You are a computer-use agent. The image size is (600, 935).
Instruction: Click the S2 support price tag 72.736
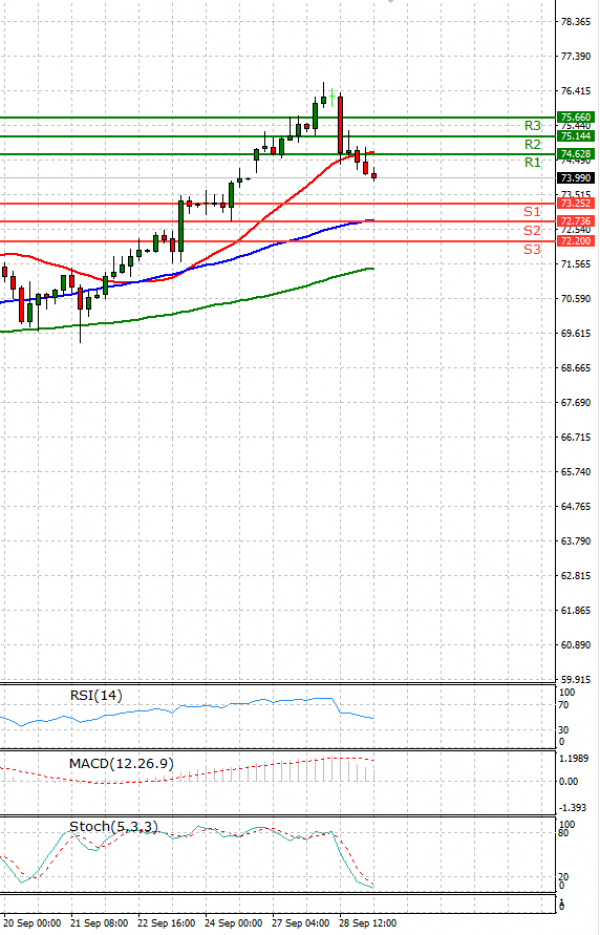(576, 221)
